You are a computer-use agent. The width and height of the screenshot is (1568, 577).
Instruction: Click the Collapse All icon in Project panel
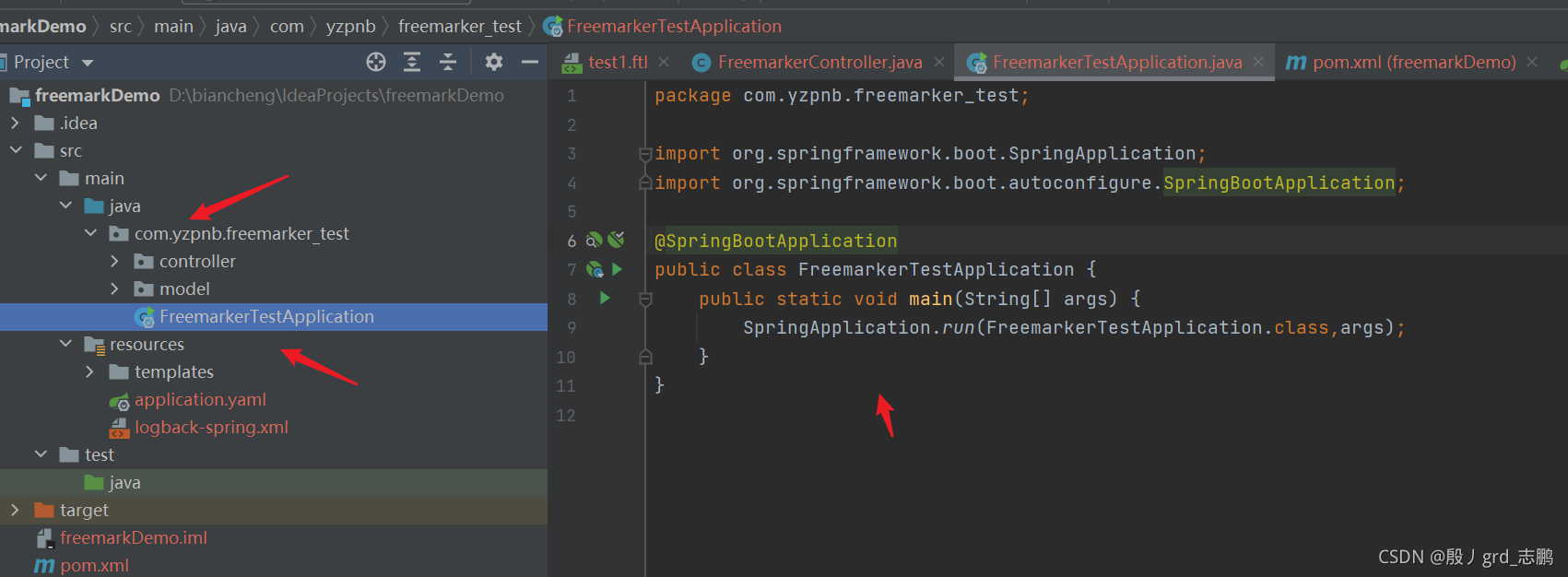(448, 62)
